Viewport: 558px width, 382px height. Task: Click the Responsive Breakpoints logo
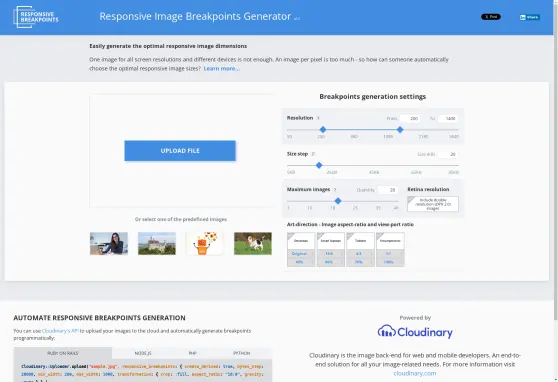click(x=36, y=17)
